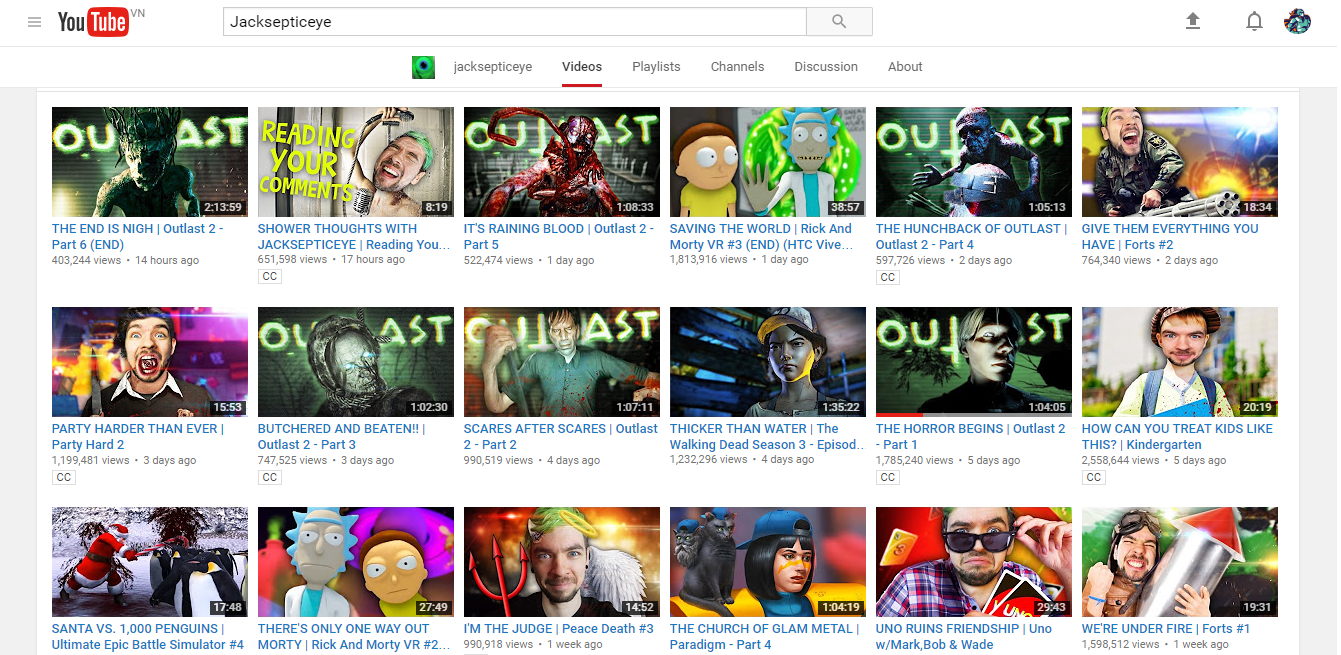Click title 'BUTCHERED AND BEATEN!!'

pos(342,436)
